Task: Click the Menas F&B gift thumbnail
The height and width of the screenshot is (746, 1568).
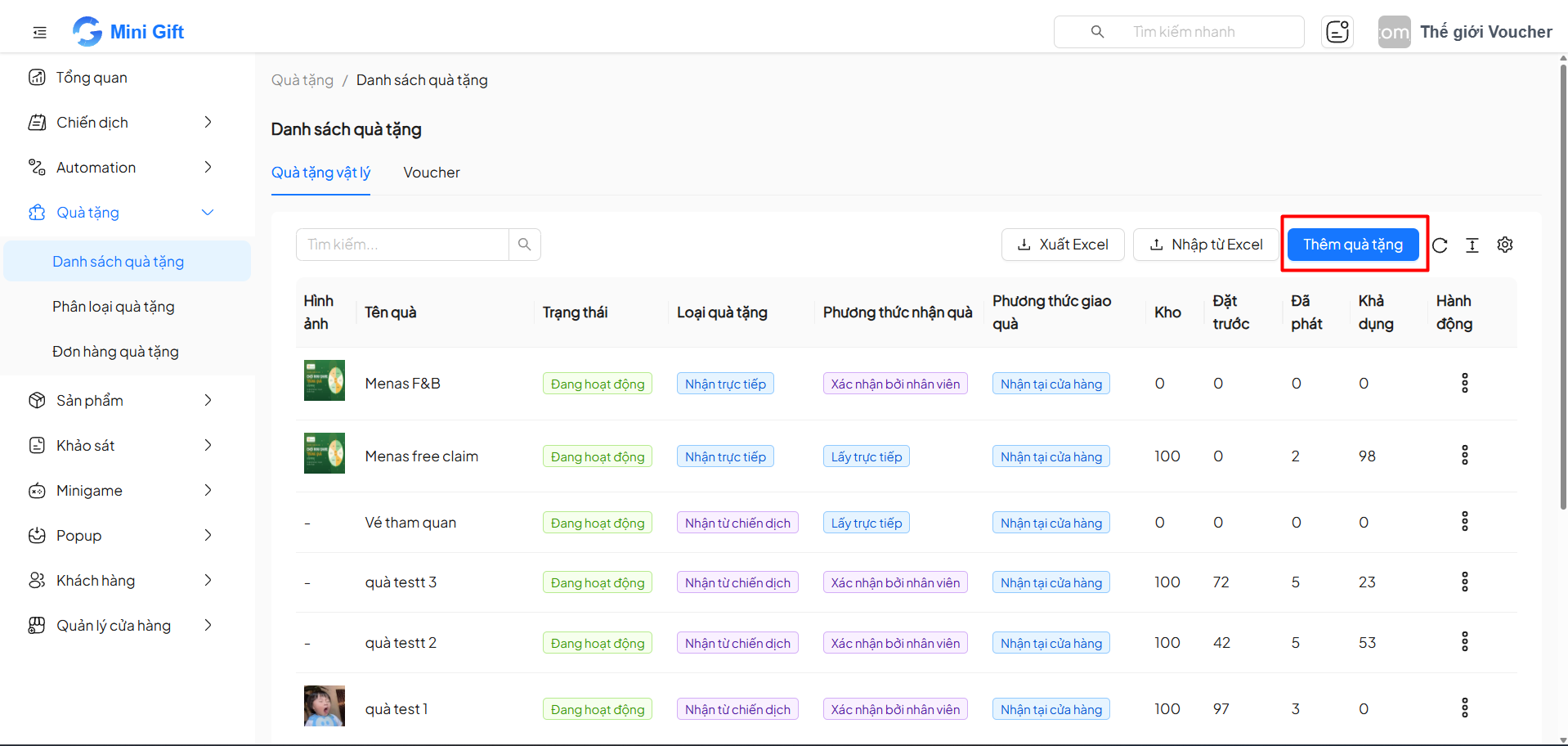Action: pyautogui.click(x=325, y=380)
